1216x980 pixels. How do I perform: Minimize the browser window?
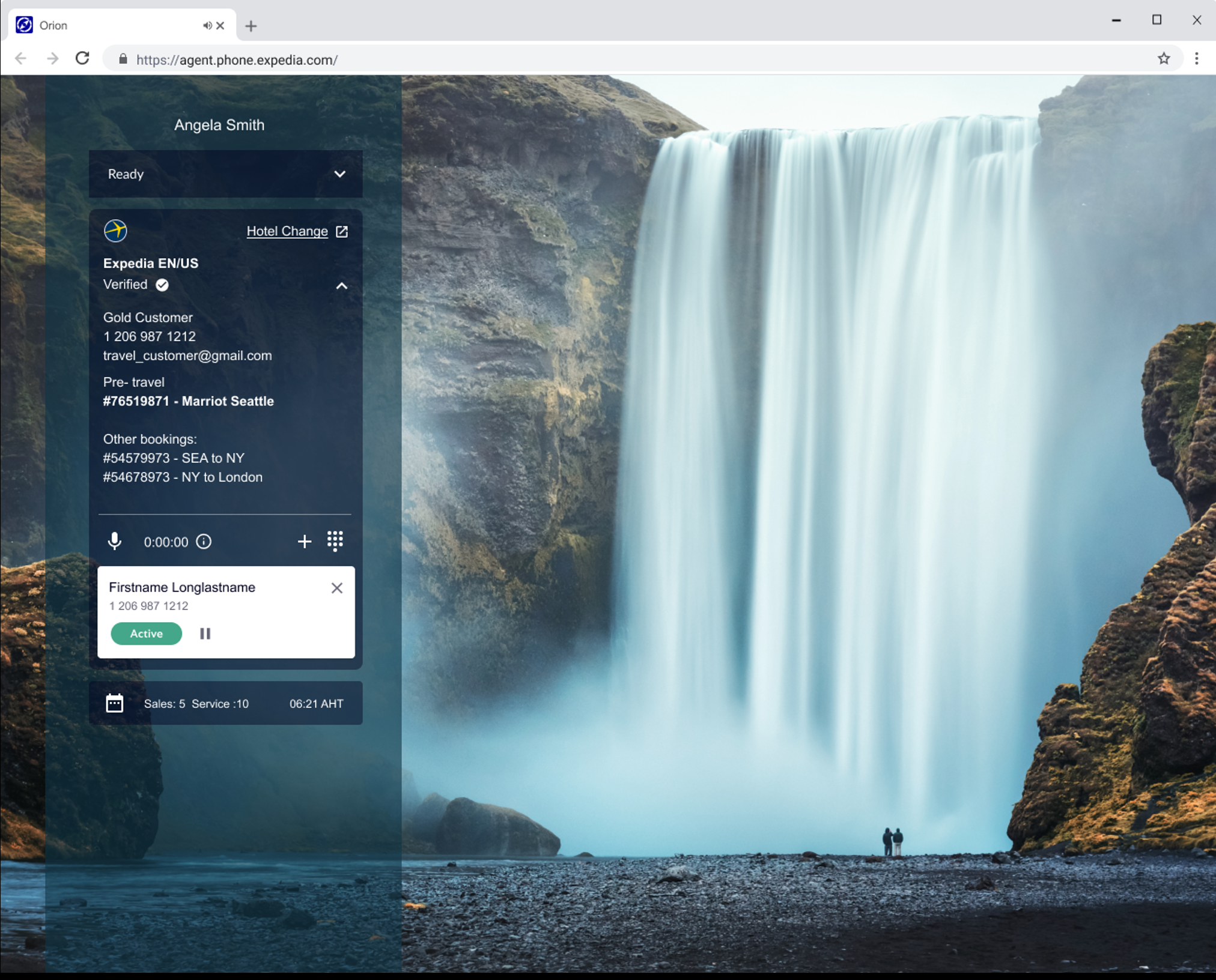pyautogui.click(x=1116, y=20)
